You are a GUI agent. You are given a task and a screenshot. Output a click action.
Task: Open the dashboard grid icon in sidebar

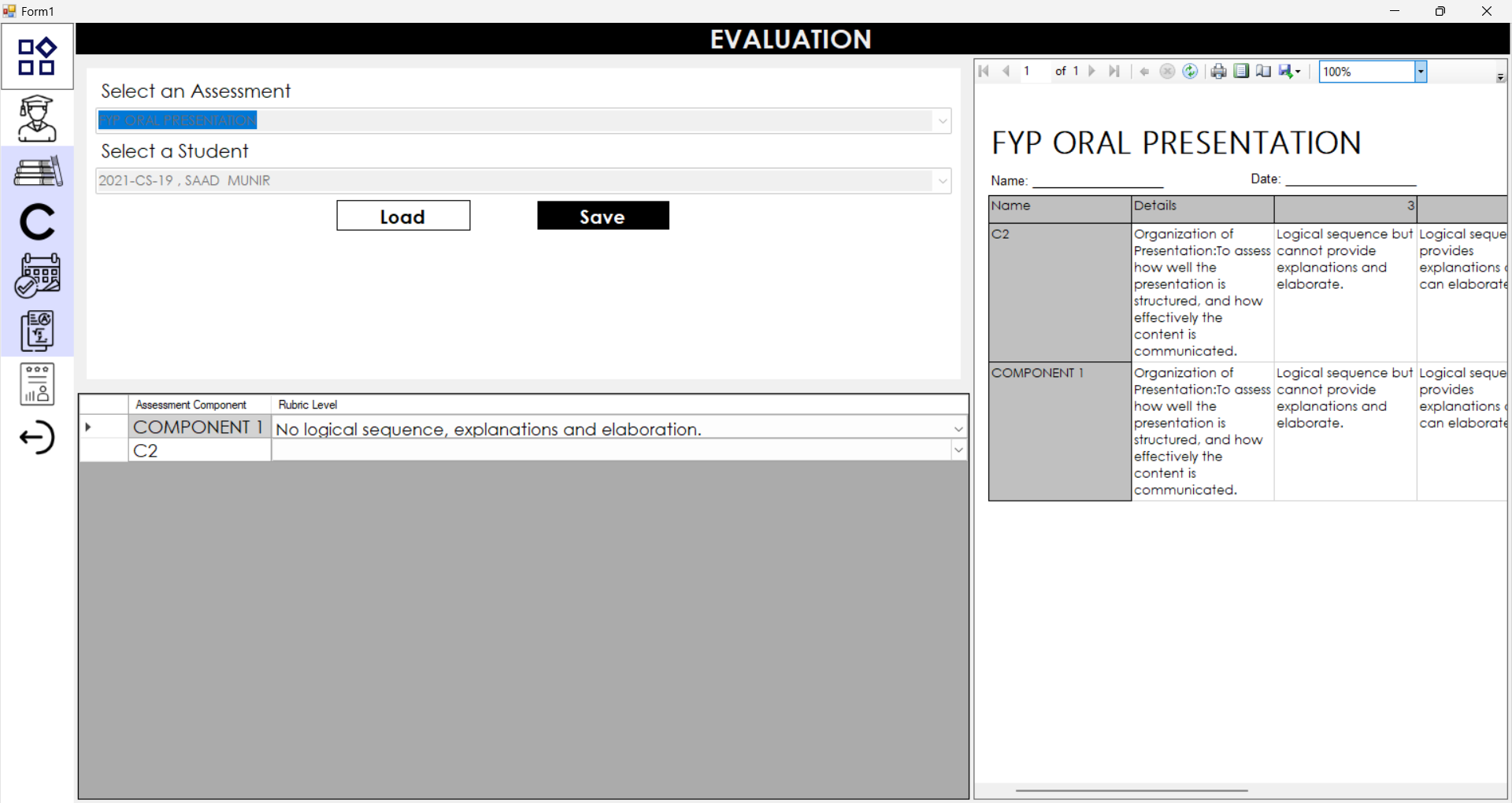37,57
